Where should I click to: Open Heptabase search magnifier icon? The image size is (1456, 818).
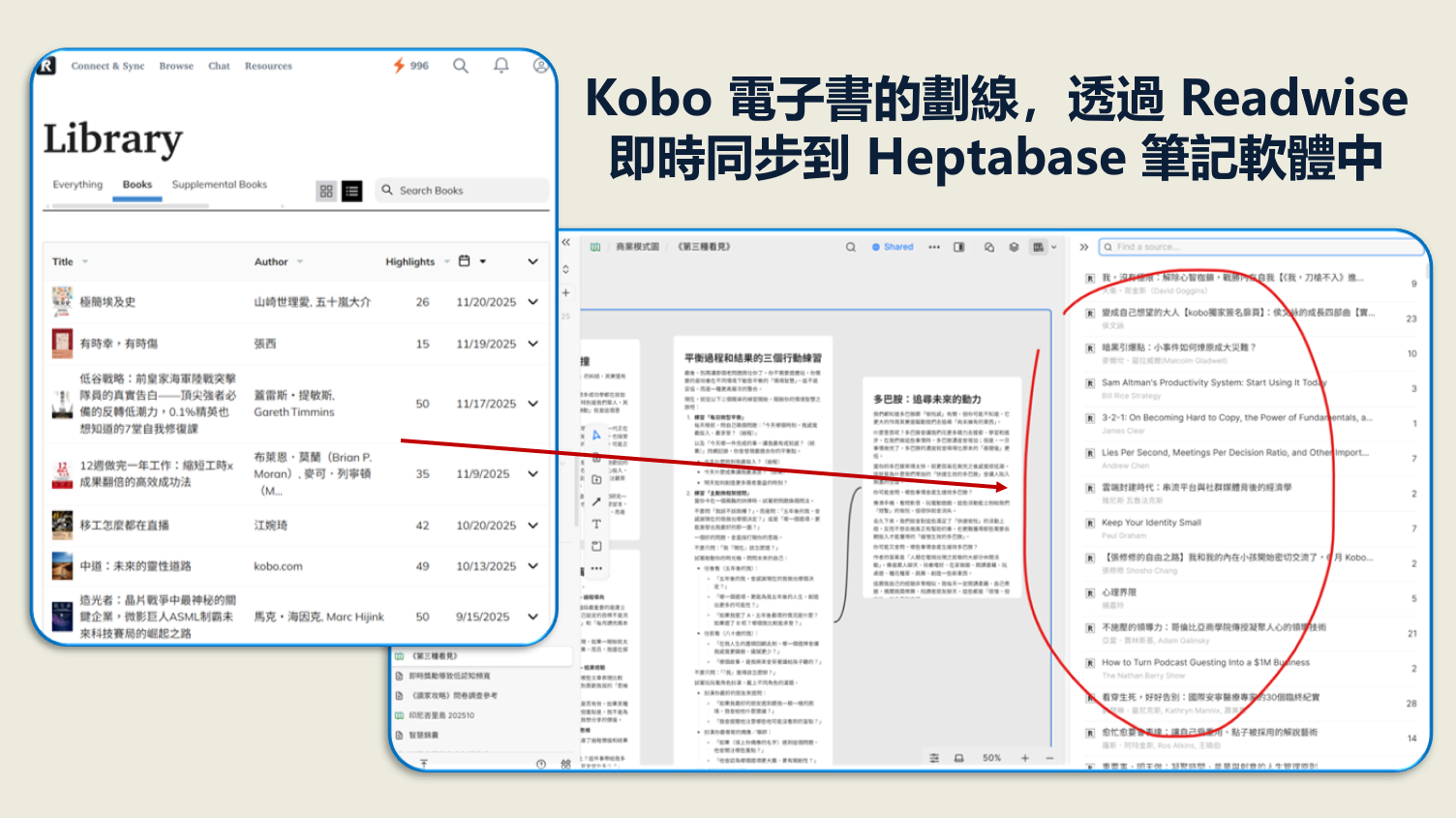(x=851, y=247)
